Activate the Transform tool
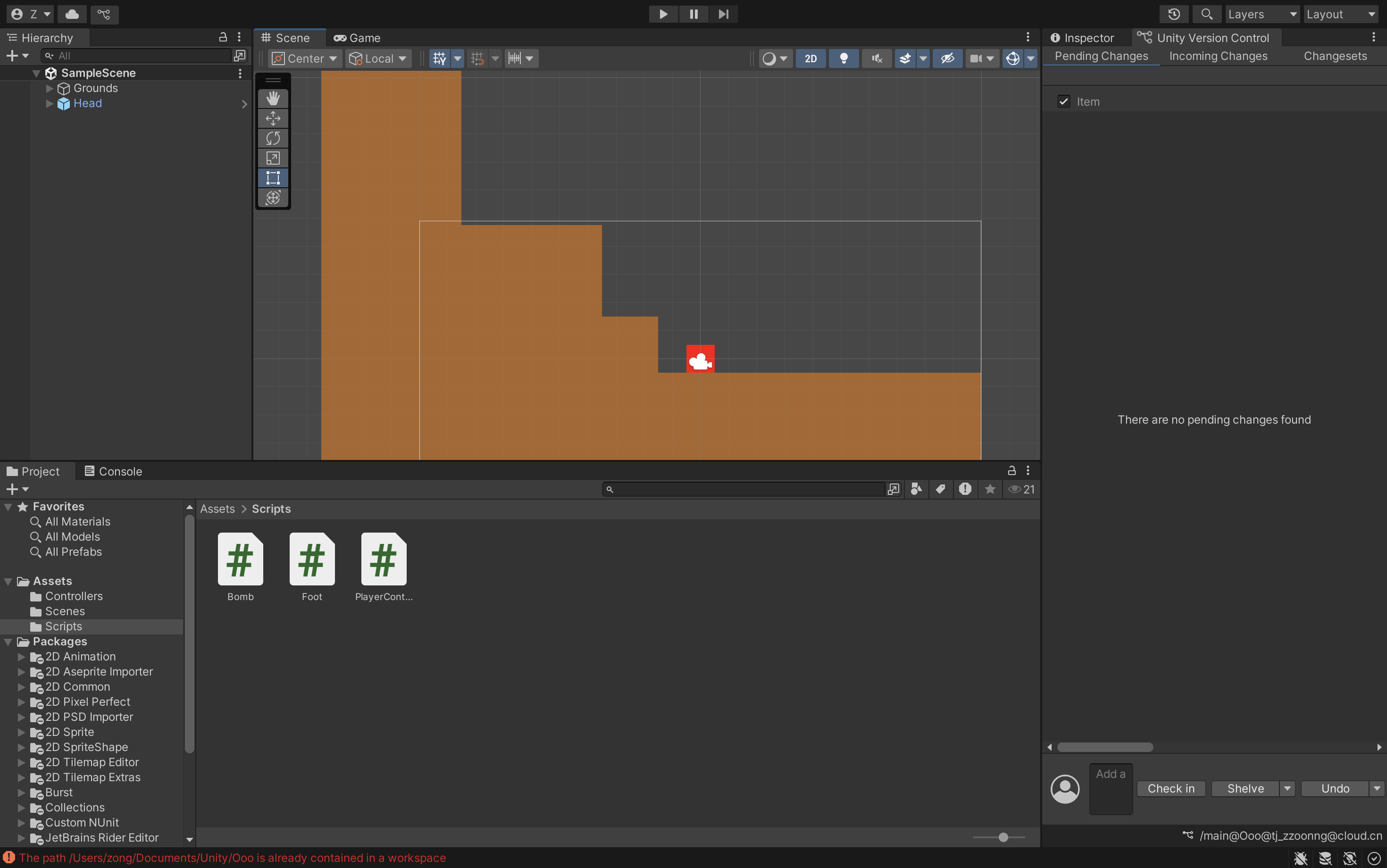1387x868 pixels. [273, 198]
